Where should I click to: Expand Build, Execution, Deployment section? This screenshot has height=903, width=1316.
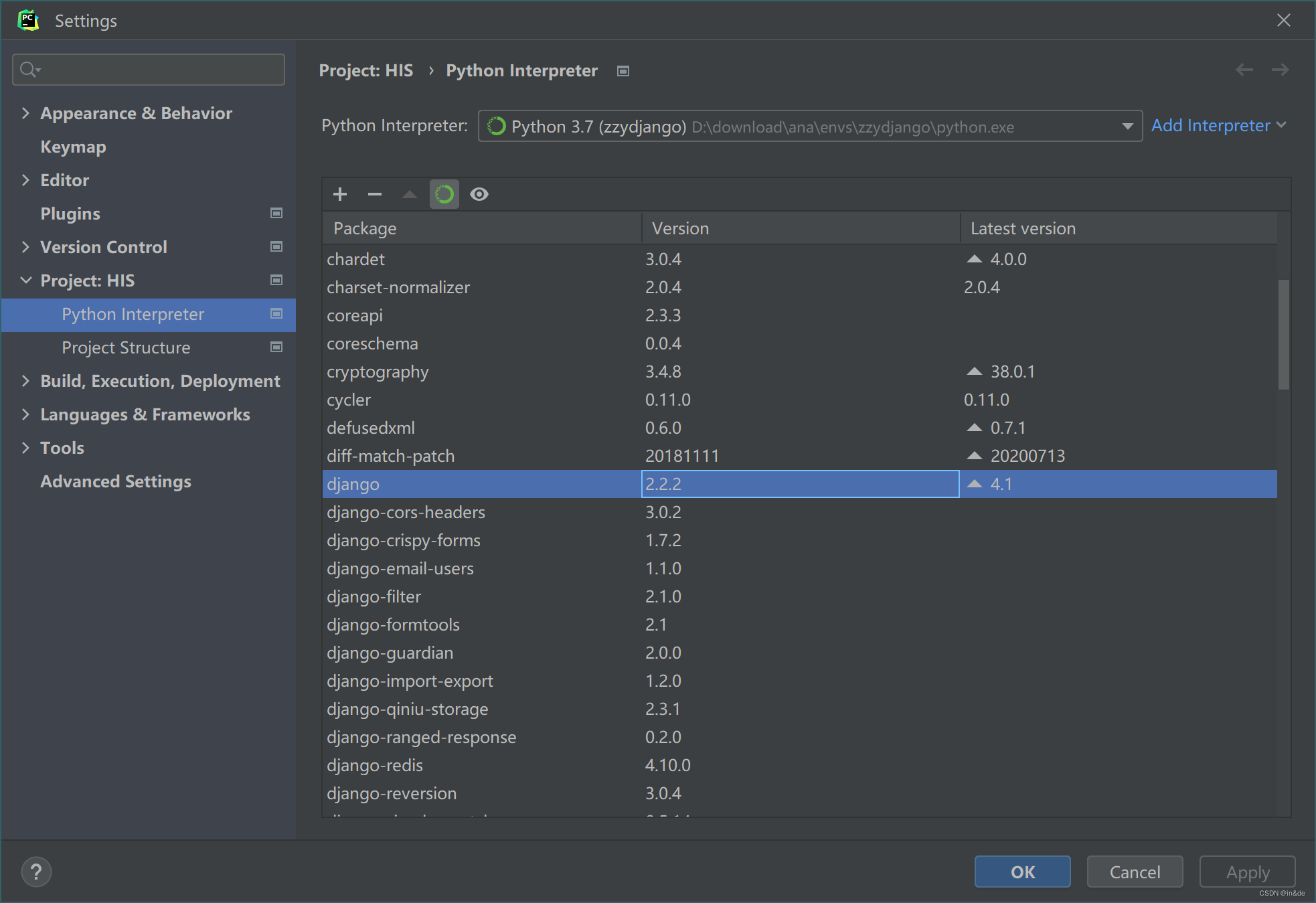pyautogui.click(x=25, y=381)
